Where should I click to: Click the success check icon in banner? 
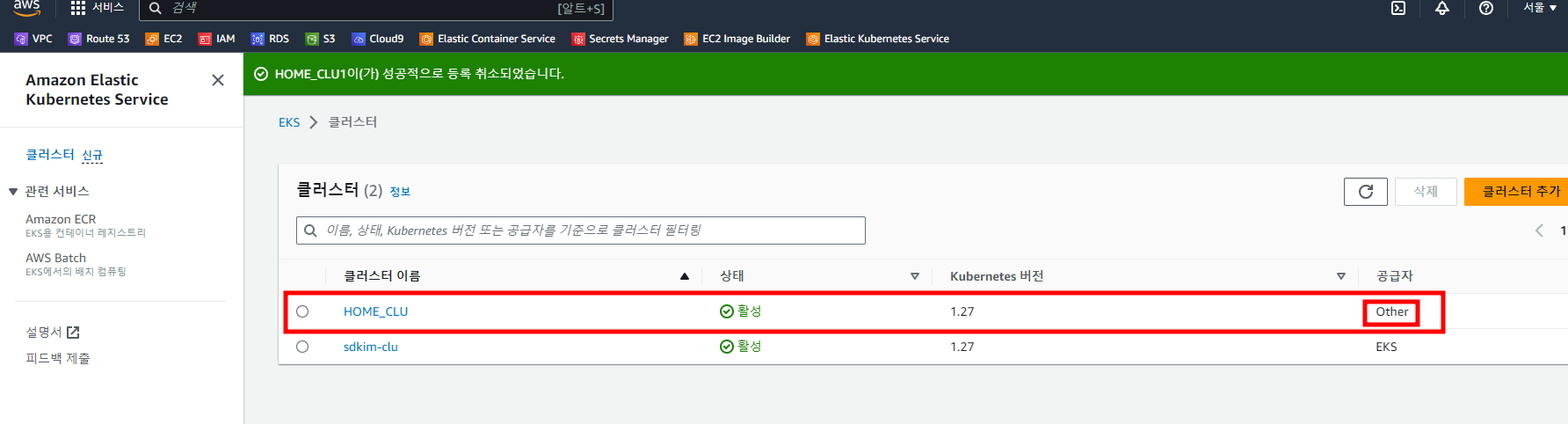tap(261, 74)
